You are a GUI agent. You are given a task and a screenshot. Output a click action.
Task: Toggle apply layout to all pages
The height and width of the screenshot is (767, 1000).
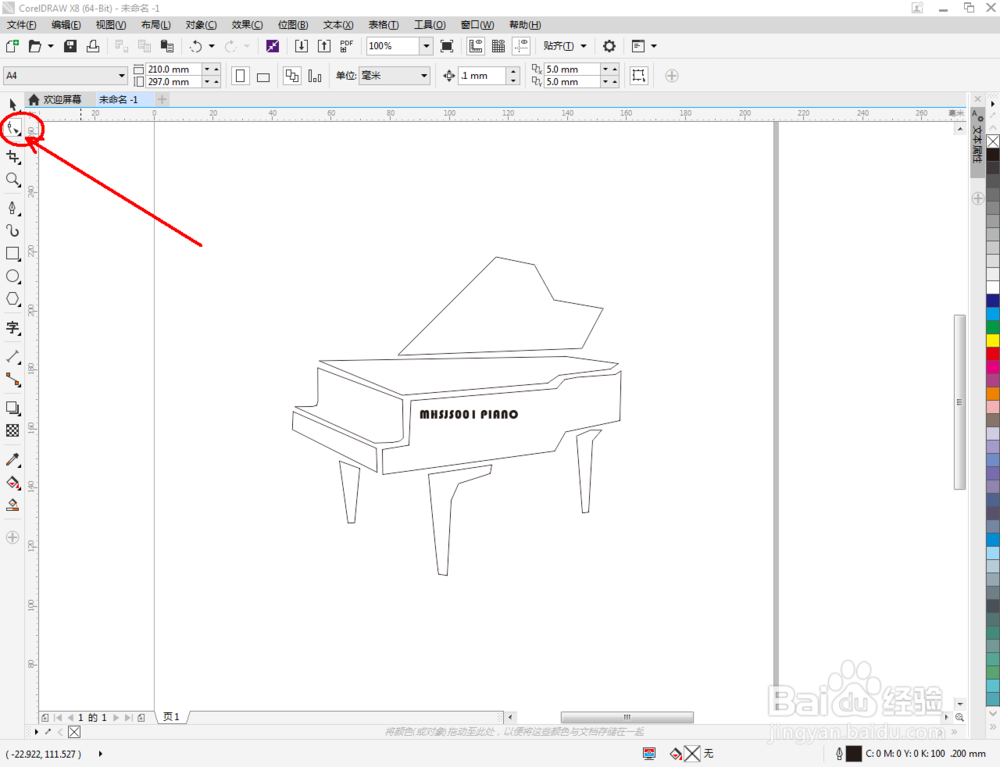pyautogui.click(x=292, y=76)
